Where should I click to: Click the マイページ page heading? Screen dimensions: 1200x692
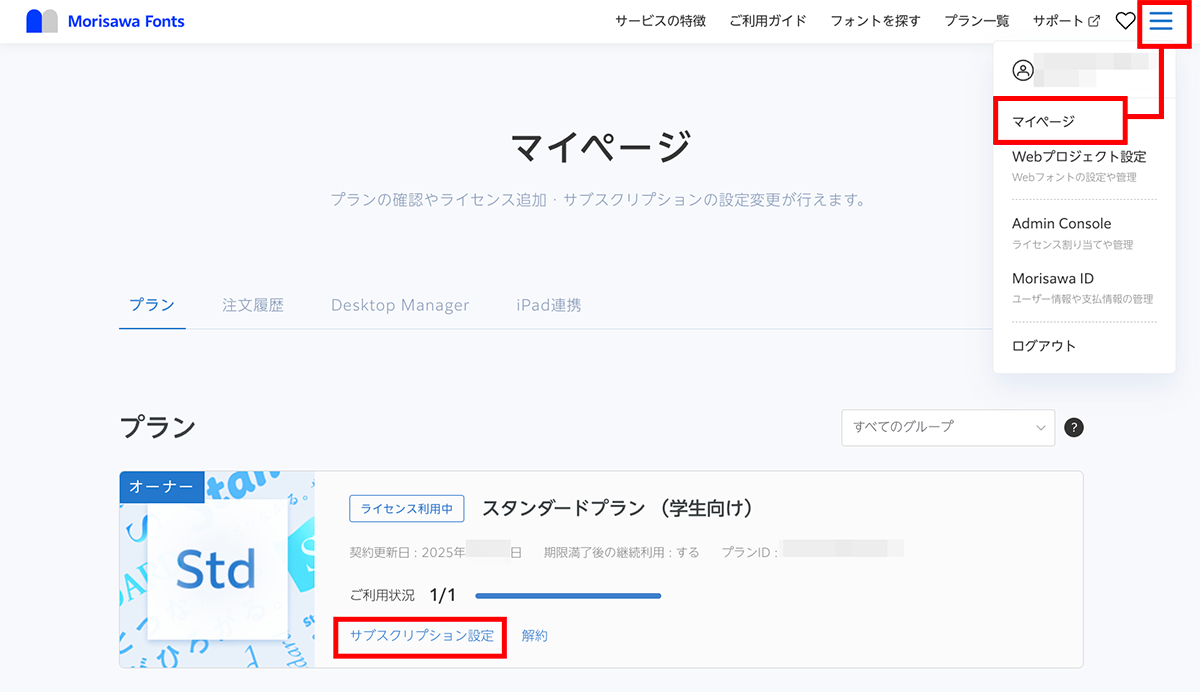tap(600, 147)
